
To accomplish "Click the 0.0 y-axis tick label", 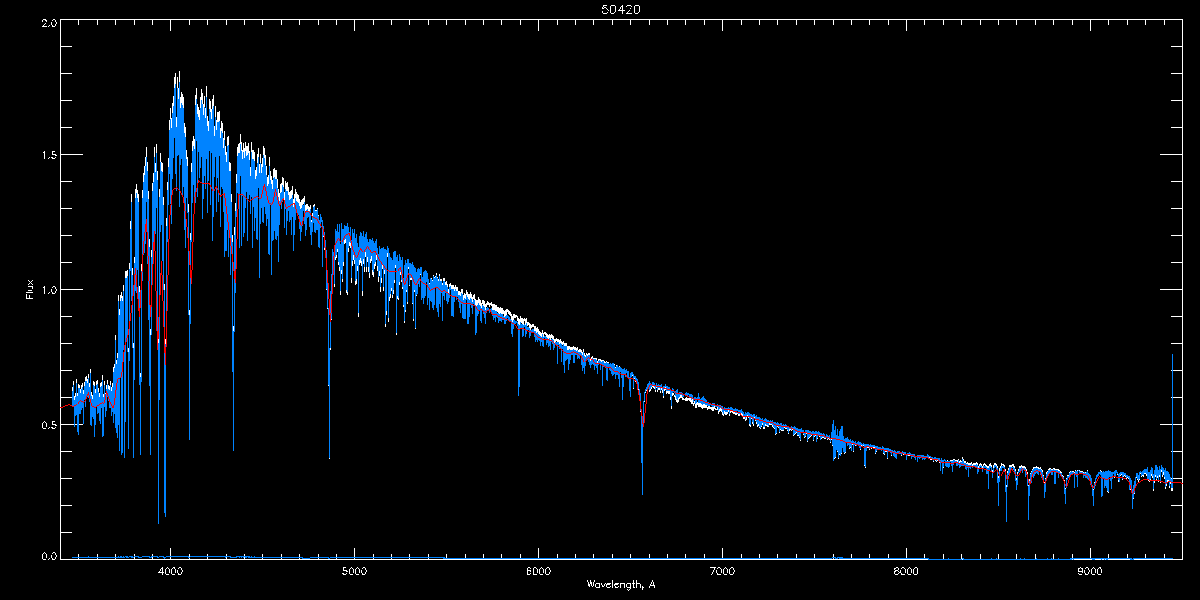I will [x=48, y=557].
